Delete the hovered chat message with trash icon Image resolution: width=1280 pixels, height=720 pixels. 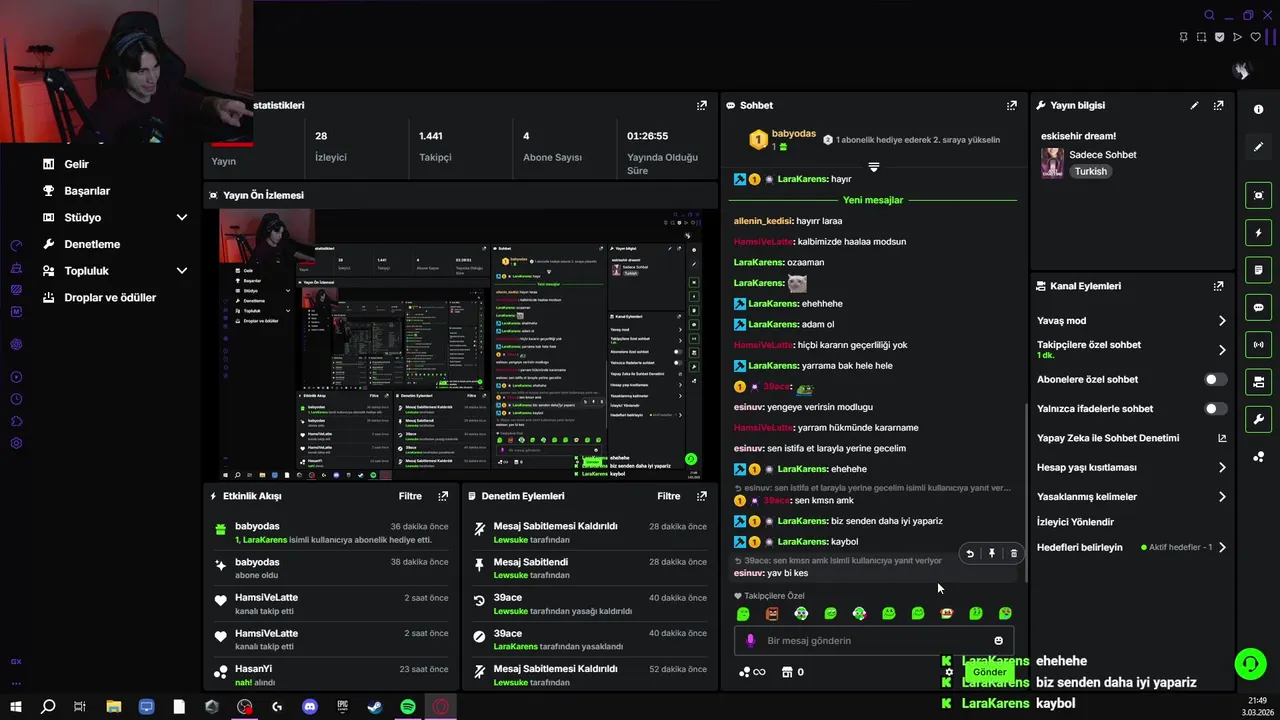coord(1013,553)
